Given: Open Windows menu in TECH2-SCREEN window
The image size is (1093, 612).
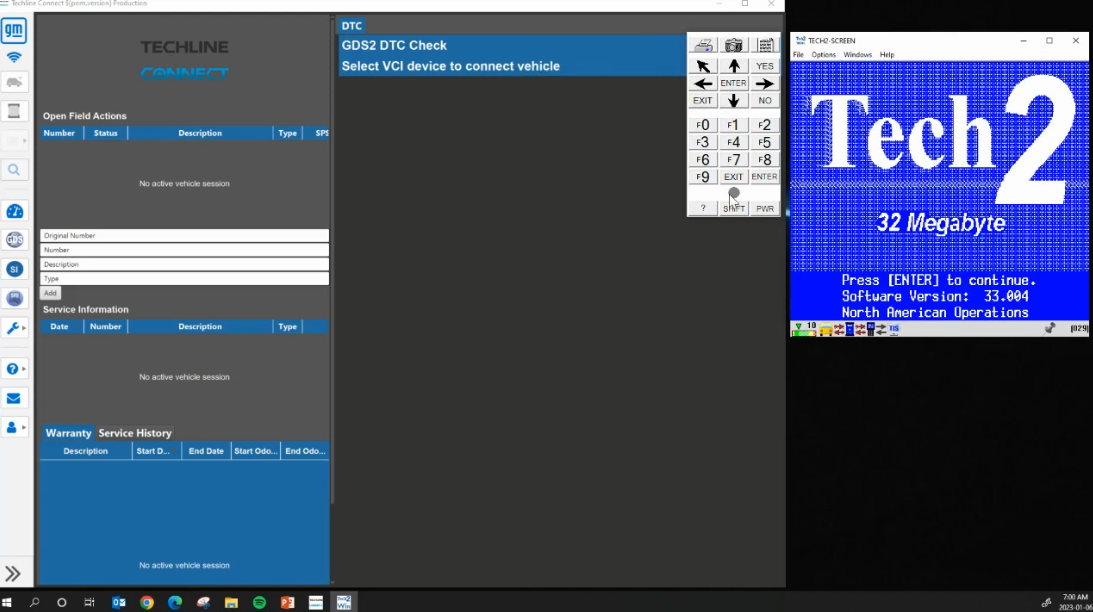Looking at the screenshot, I should (857, 55).
